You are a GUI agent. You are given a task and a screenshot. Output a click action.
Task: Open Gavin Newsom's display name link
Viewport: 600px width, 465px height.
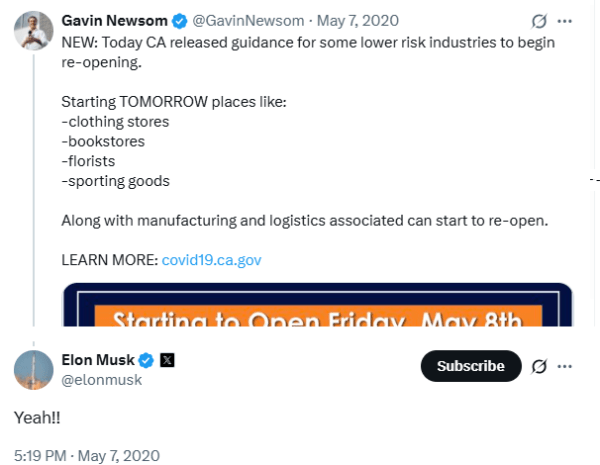click(115, 20)
